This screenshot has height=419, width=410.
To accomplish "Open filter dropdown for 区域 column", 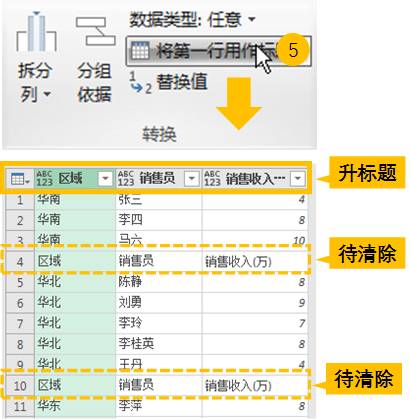I will pos(105,179).
